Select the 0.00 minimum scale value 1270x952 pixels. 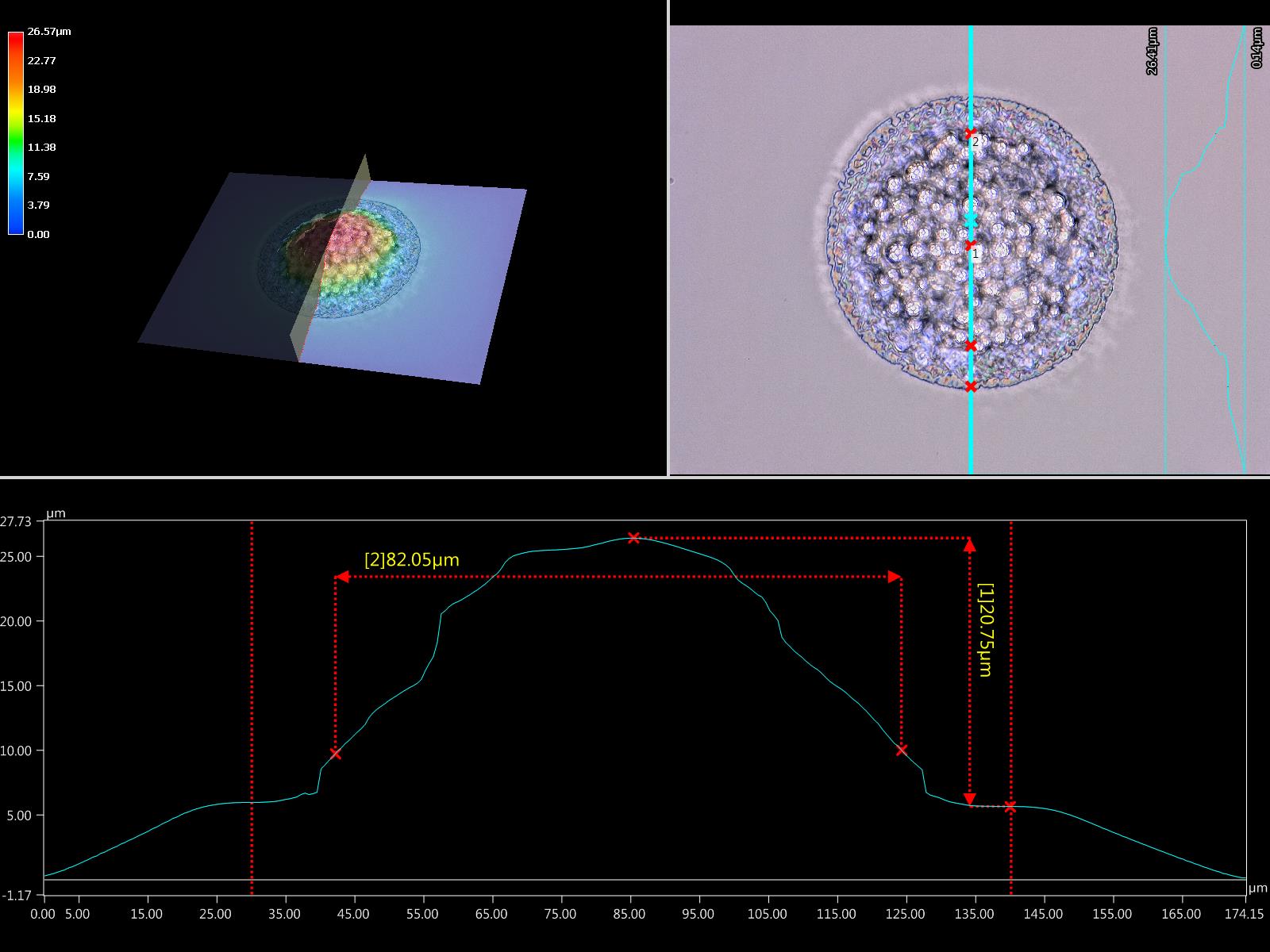click(x=39, y=234)
